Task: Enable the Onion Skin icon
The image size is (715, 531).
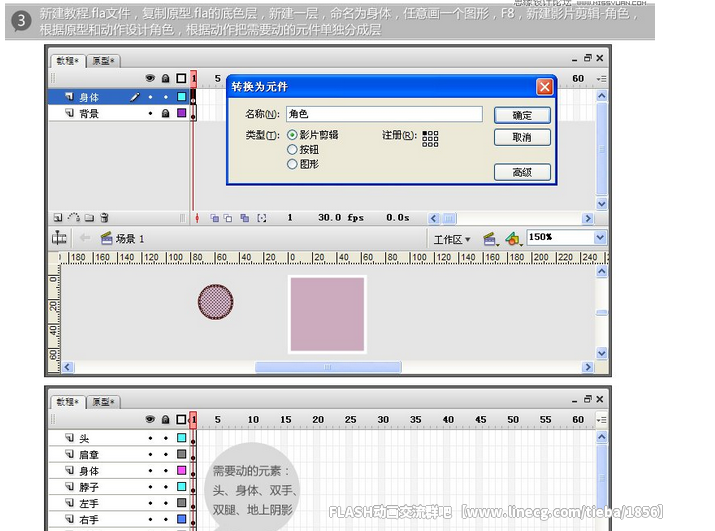Action: 214,218
